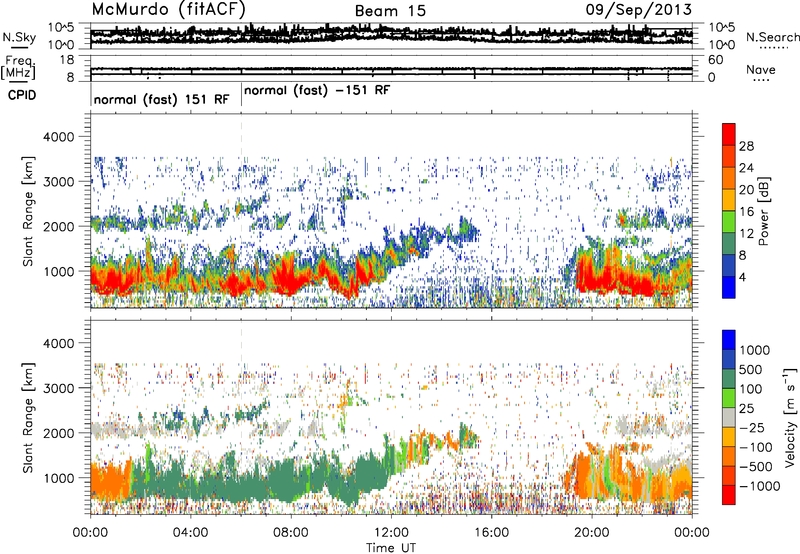Viewport: 800px width, 554px height.
Task: Click the '04:00' time axis tick label
Action: 191,533
